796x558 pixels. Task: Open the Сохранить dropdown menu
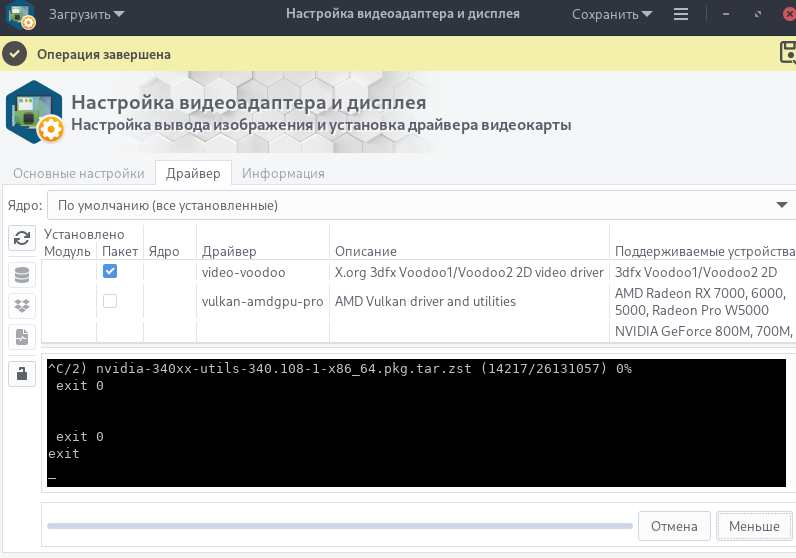click(x=612, y=15)
